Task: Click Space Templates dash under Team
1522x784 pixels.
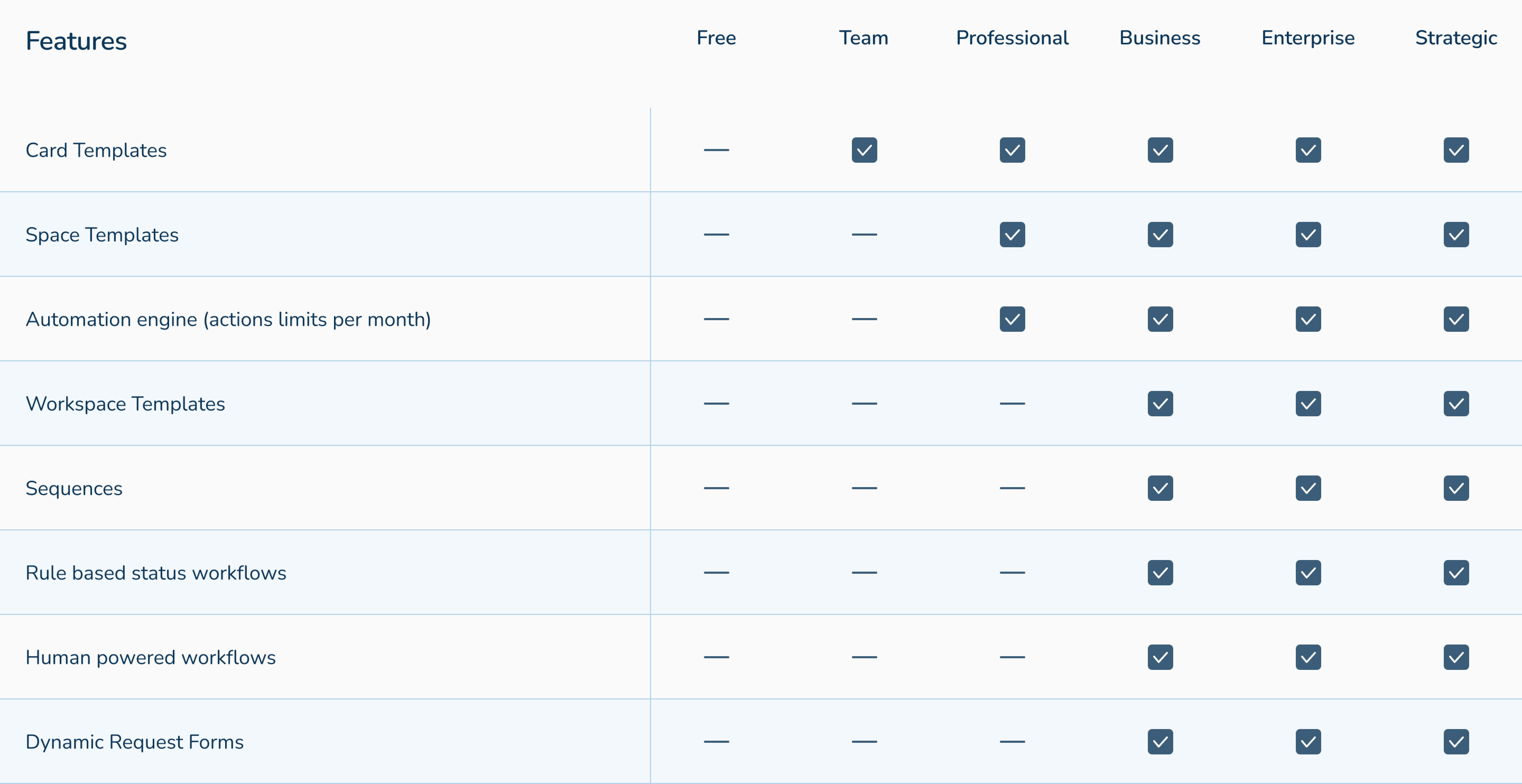Action: coord(864,235)
